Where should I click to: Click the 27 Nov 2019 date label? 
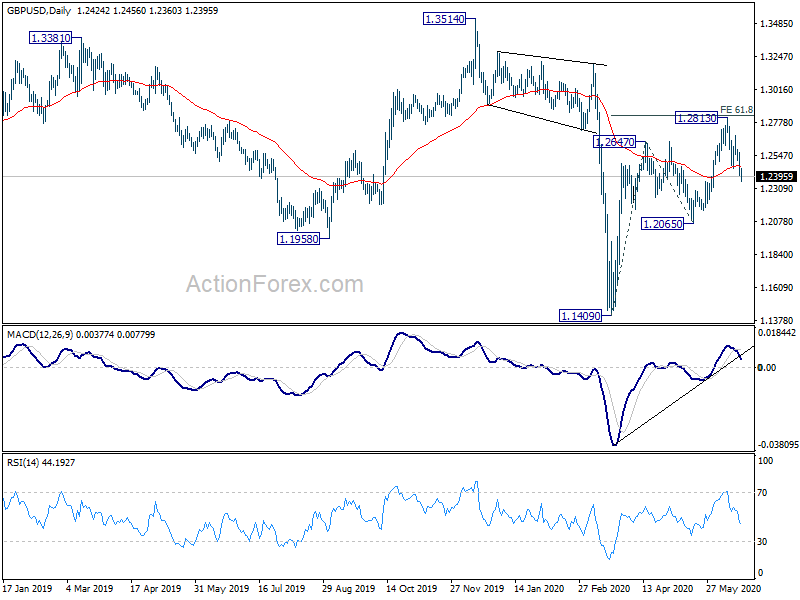(x=477, y=589)
